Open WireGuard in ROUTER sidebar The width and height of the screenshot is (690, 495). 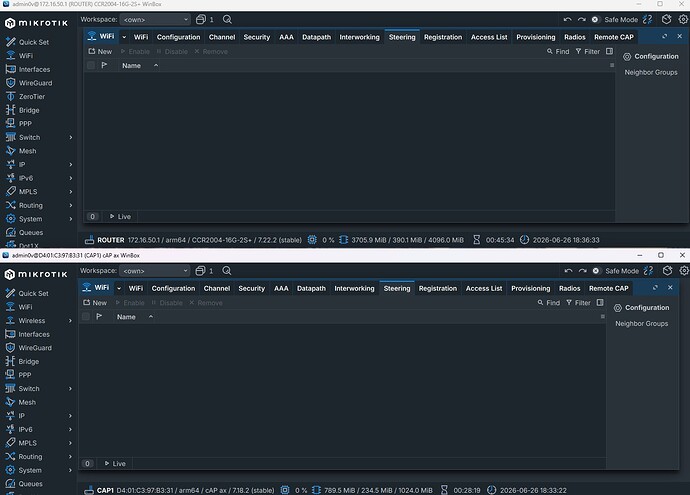click(29, 83)
